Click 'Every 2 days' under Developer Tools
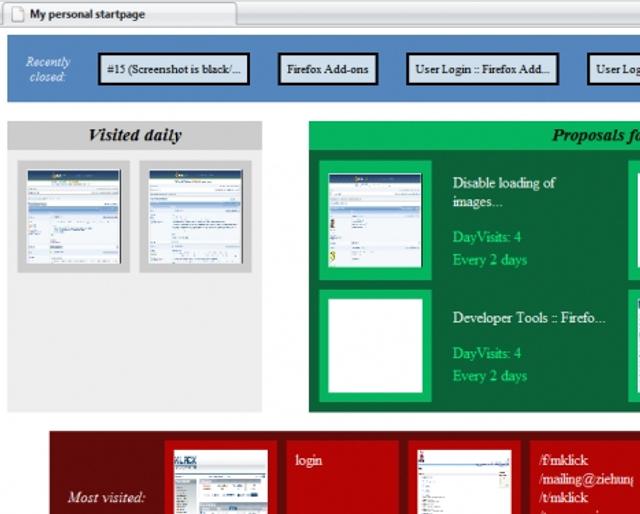Screen dimensions: 640x514 pos(490,376)
